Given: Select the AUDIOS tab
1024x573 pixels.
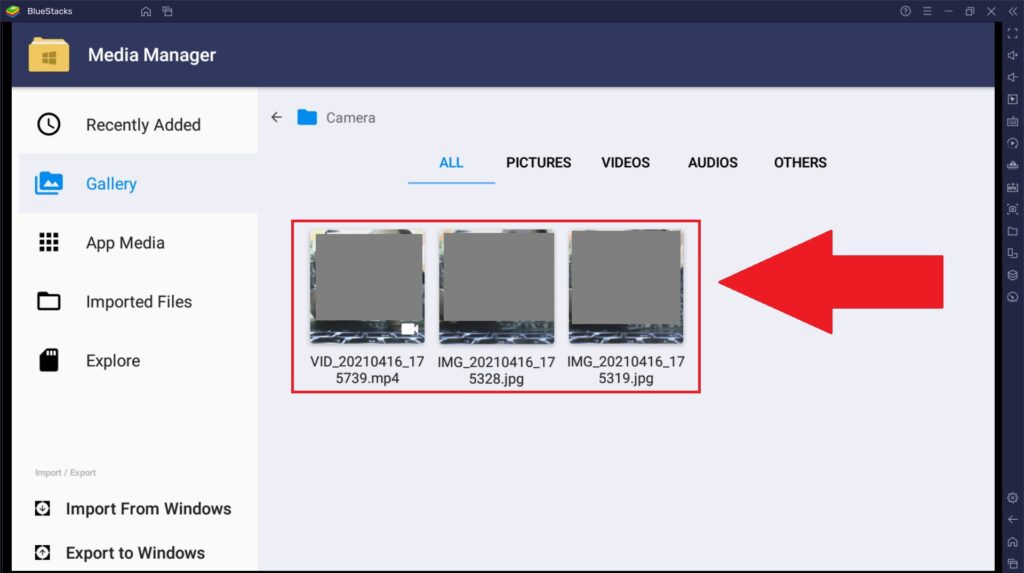Looking at the screenshot, I should pos(712,163).
